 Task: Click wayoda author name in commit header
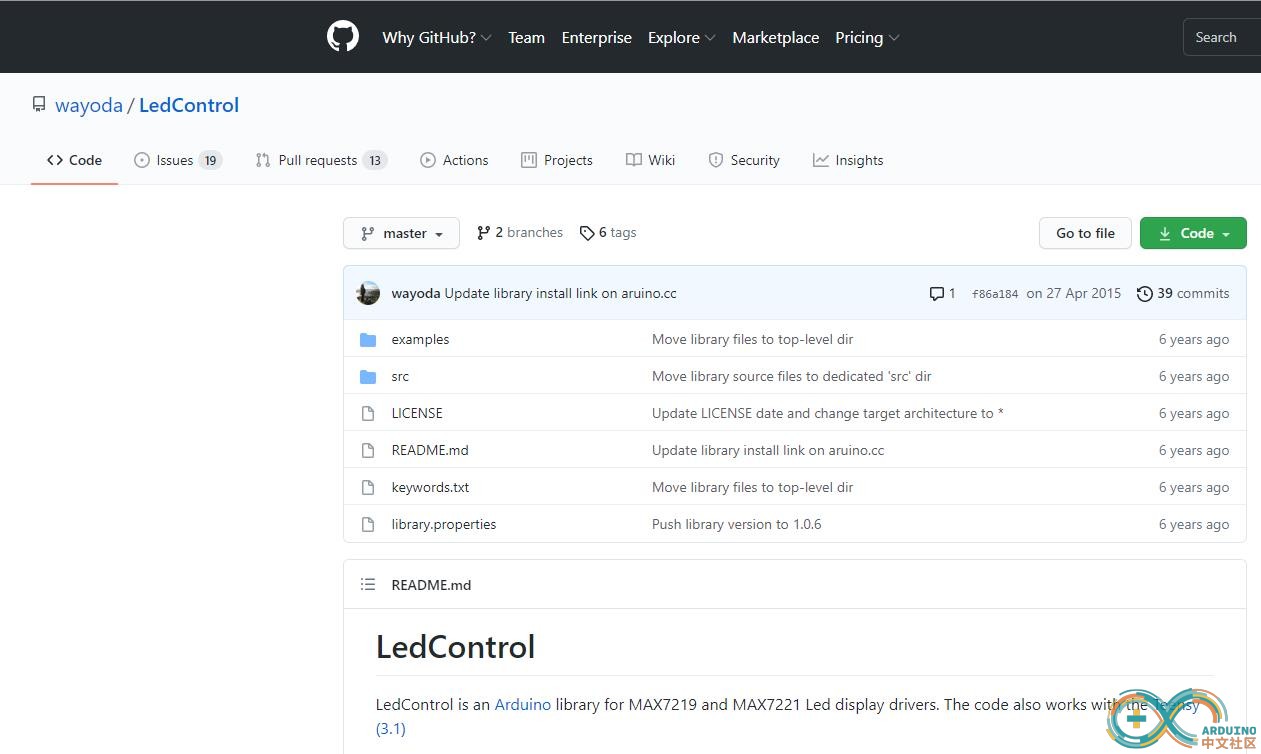coord(416,294)
